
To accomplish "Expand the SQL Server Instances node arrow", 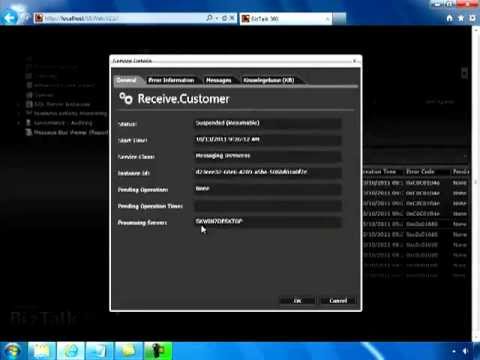I will [19, 104].
